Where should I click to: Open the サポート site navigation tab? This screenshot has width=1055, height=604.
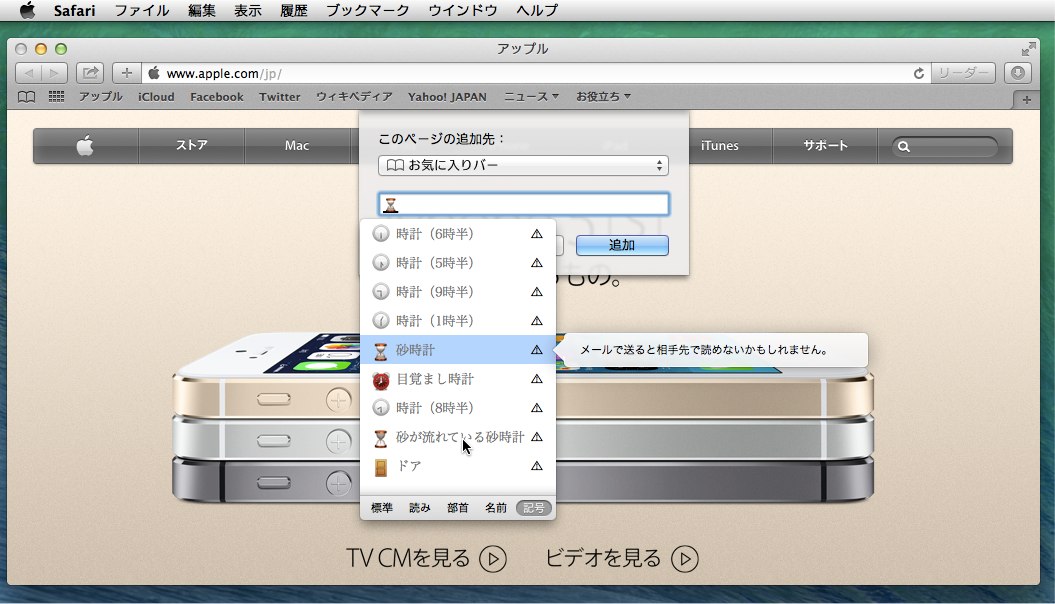[x=826, y=145]
